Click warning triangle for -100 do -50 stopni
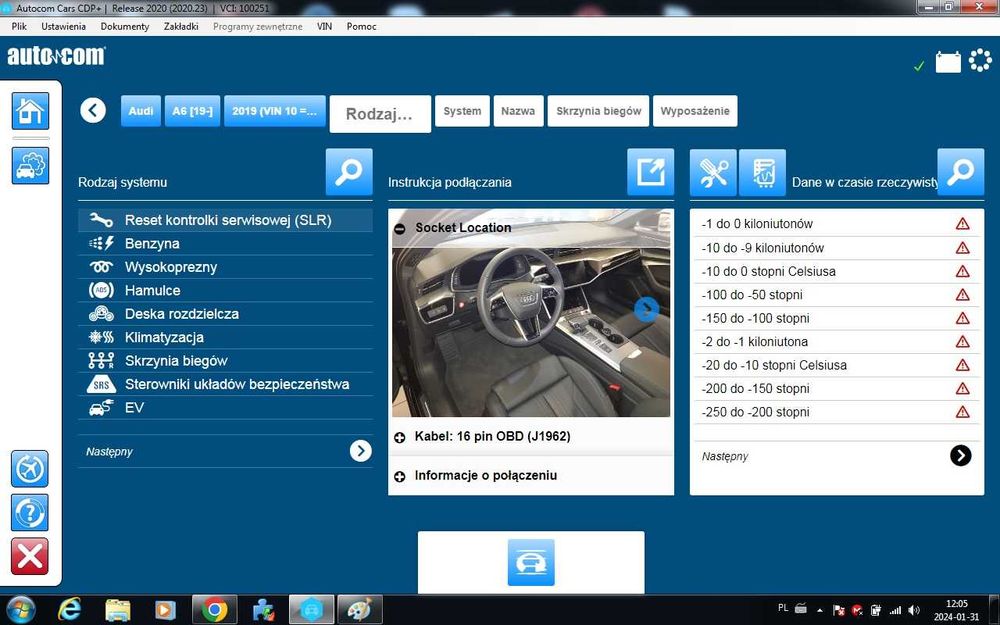Screen dimensions: 1000x625 click(x=962, y=295)
